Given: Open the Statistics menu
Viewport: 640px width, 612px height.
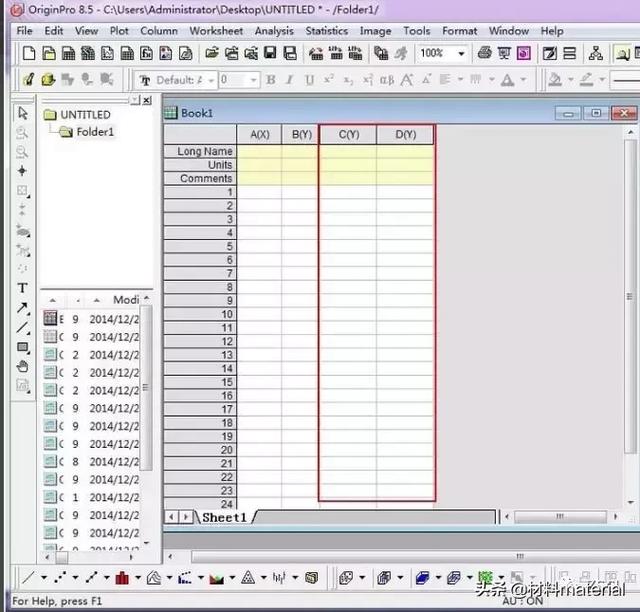Looking at the screenshot, I should pos(327,31).
